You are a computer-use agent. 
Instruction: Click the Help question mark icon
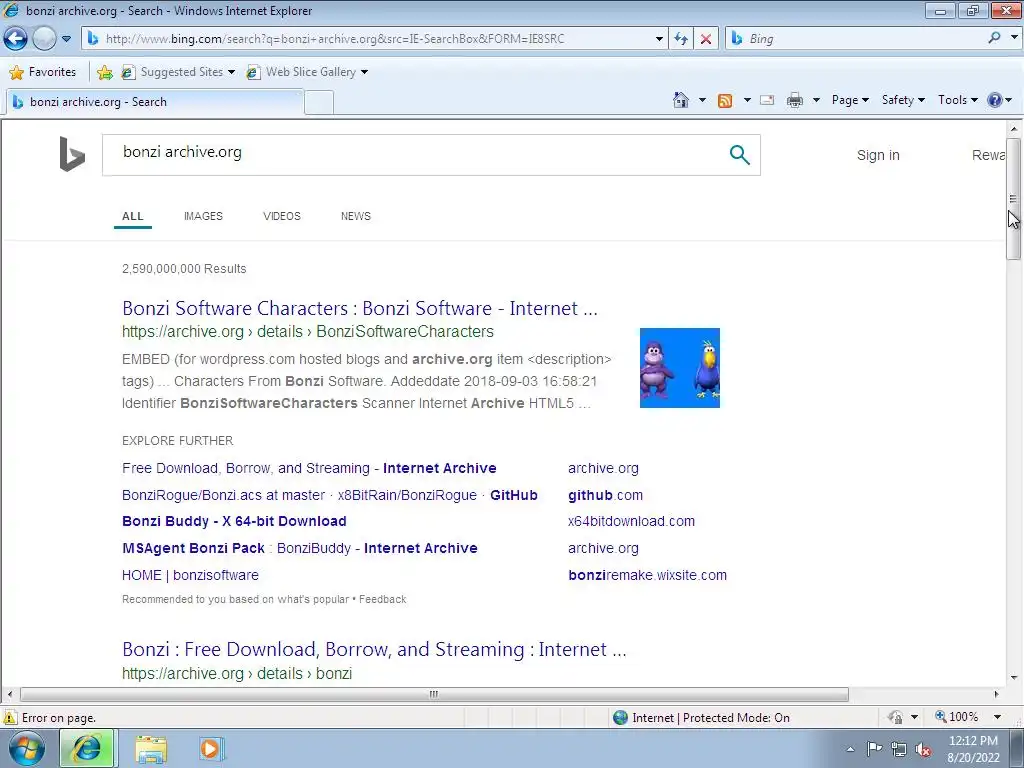[995, 100]
